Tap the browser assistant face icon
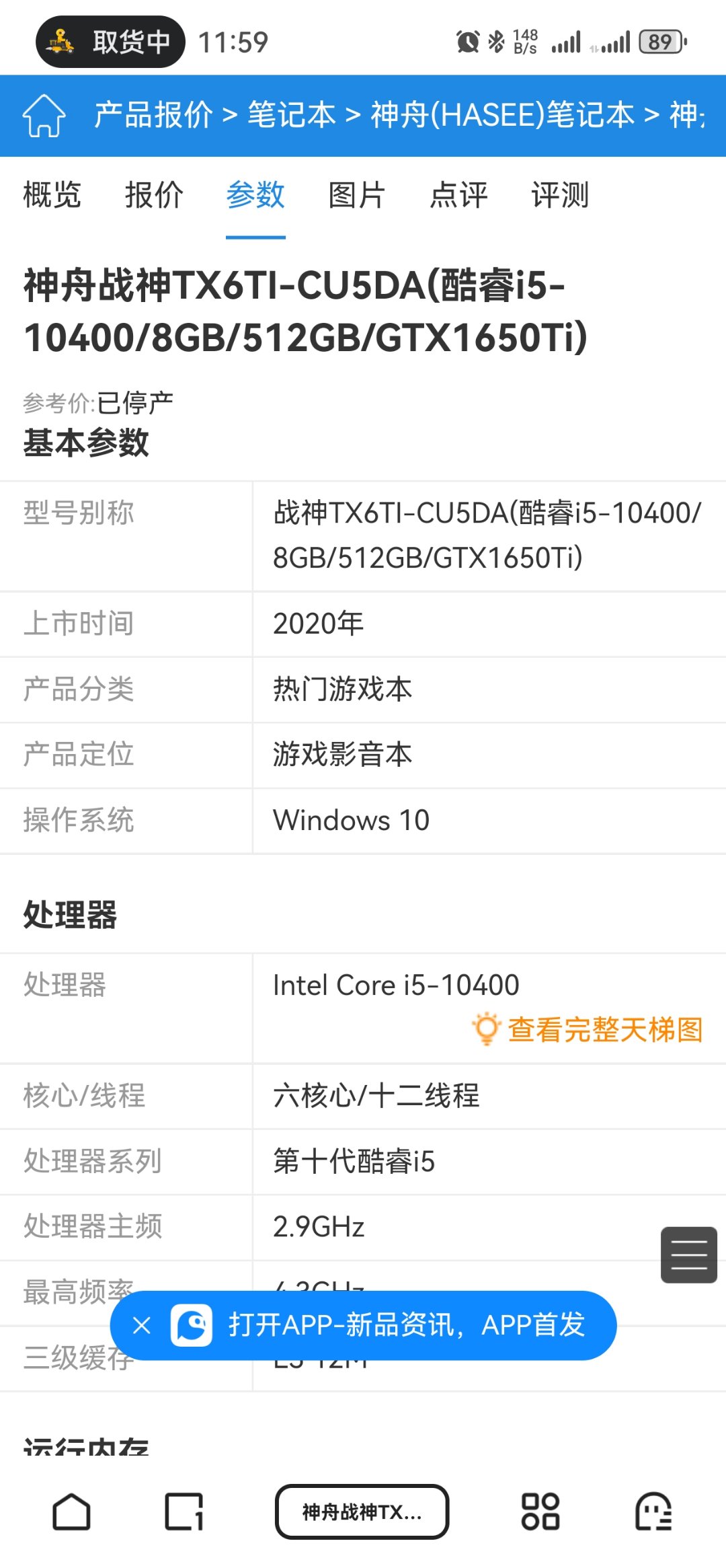 (653, 1512)
